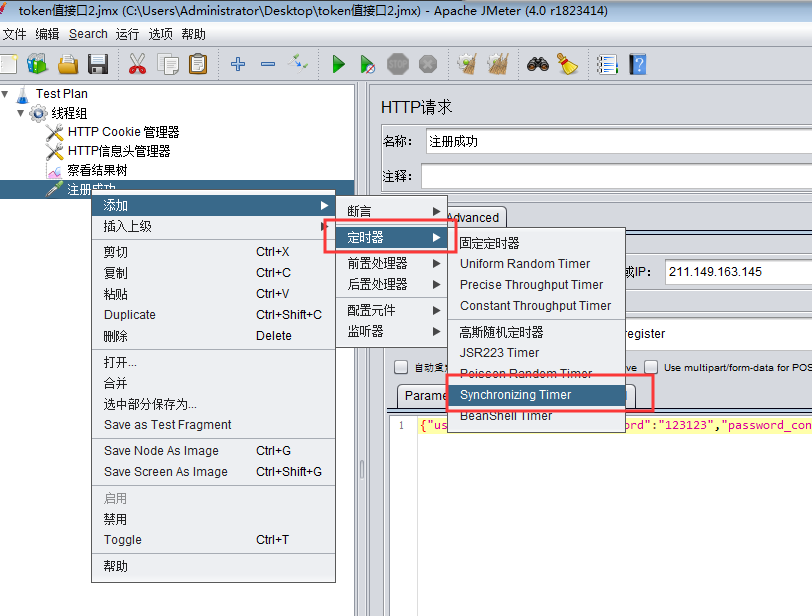Choose Precise Throughput Timer
The image size is (812, 616).
point(536,285)
